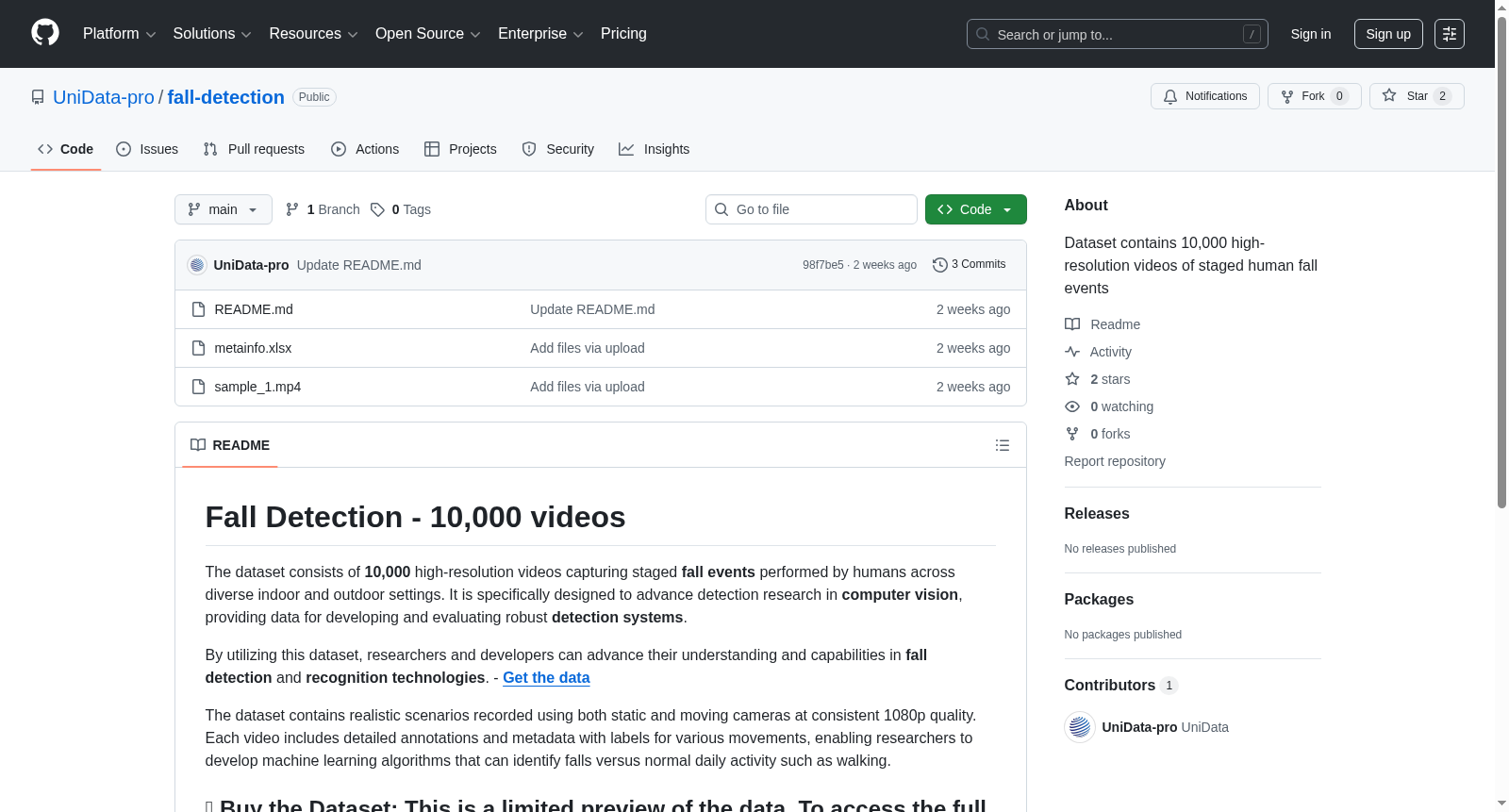Switch to the Actions tab
Screen dimensions: 1509x812
(365, 149)
